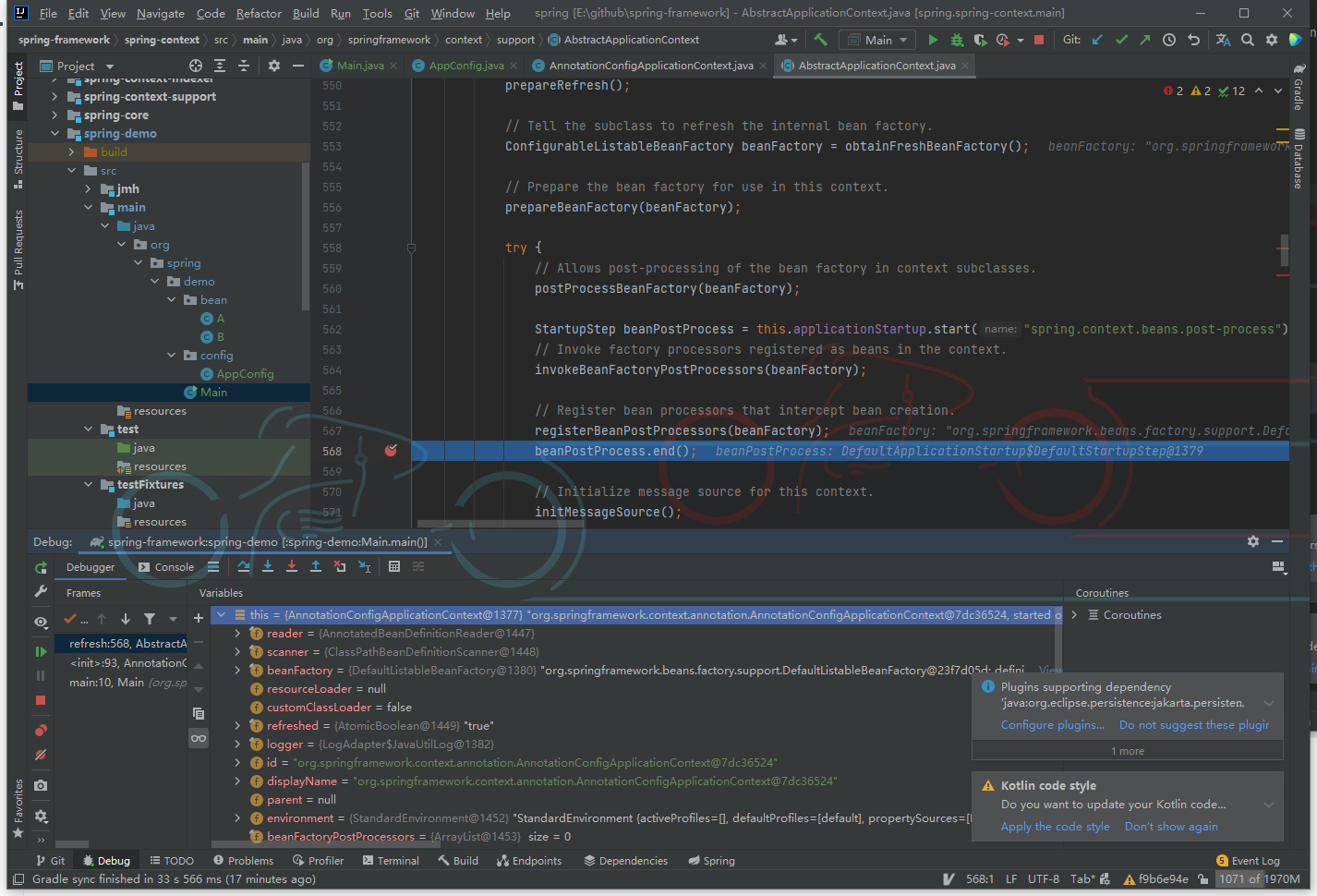Image resolution: width=1317 pixels, height=896 pixels.
Task: Expand the Coroutines node
Action: (1074, 614)
